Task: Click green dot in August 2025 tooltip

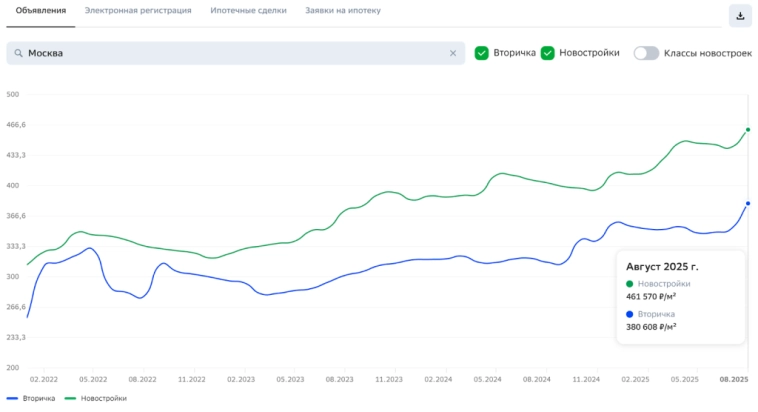Action: pyautogui.click(x=630, y=284)
